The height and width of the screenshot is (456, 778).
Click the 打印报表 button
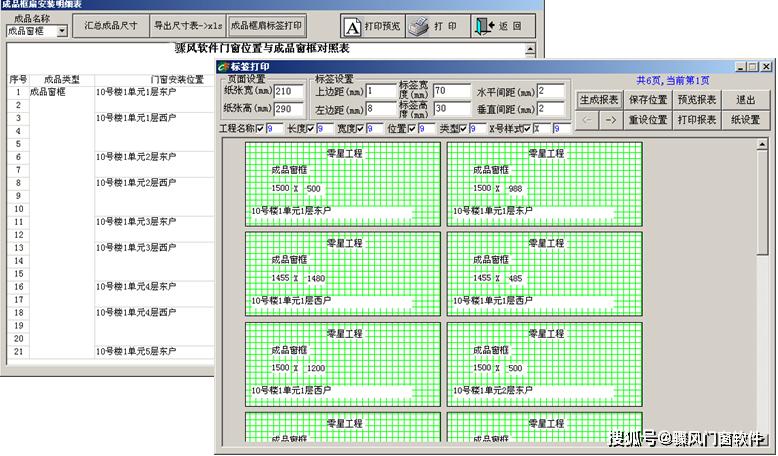697,120
